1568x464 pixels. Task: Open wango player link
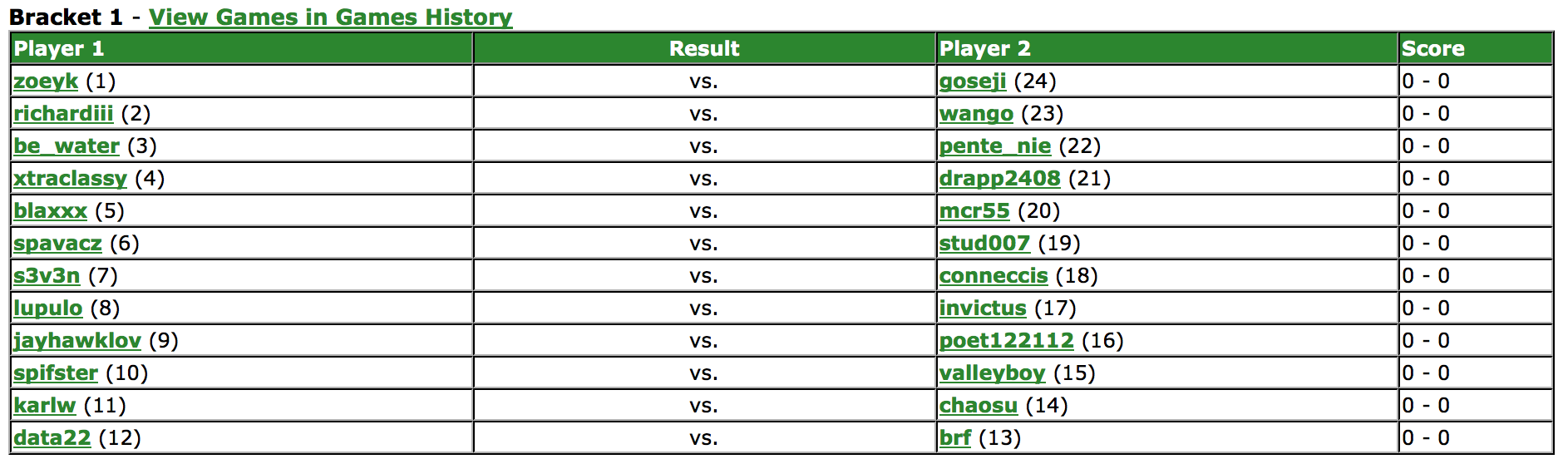pyautogui.click(x=976, y=114)
